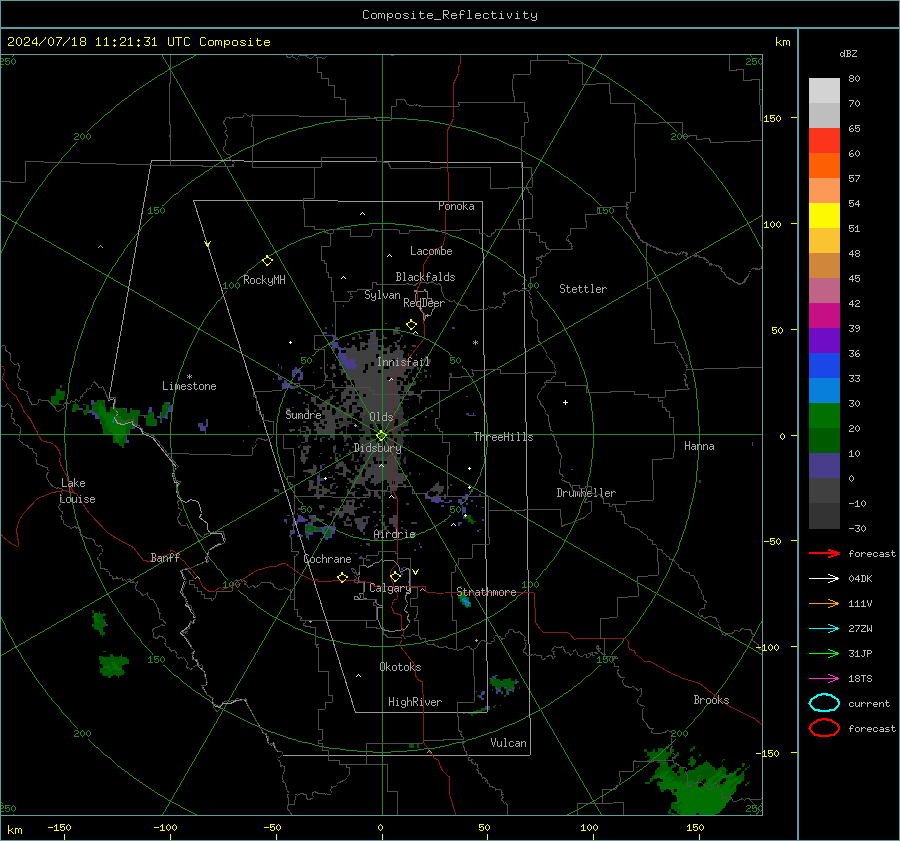Click the Drumheller label

click(x=586, y=493)
